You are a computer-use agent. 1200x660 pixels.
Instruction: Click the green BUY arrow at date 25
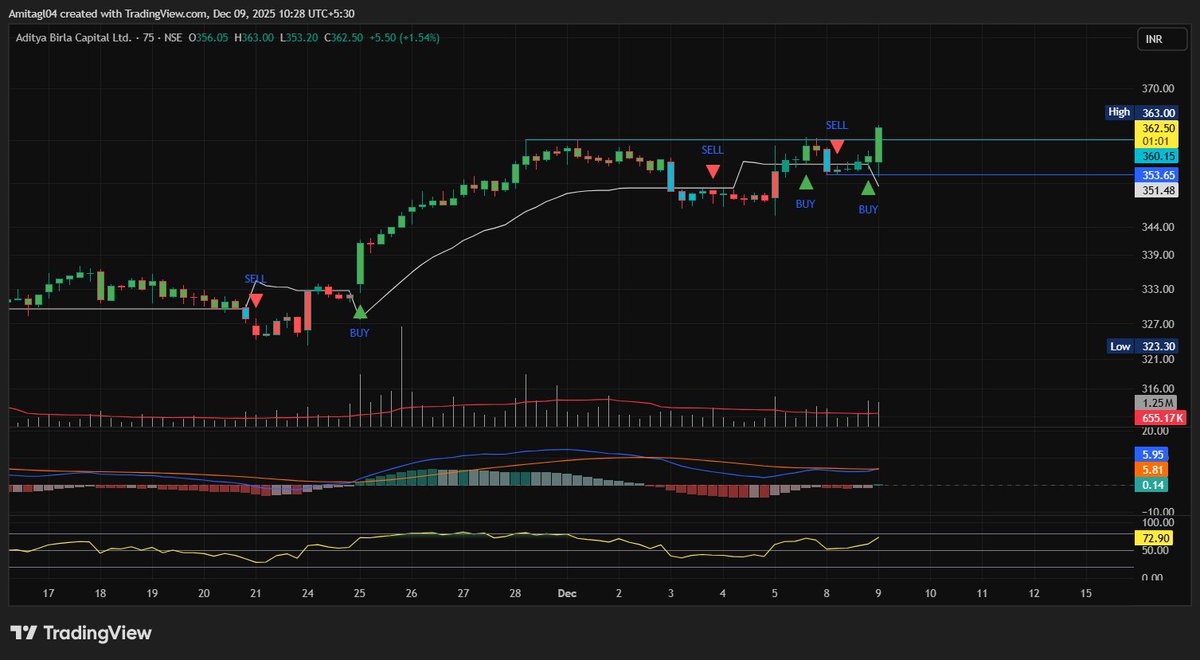[359, 312]
